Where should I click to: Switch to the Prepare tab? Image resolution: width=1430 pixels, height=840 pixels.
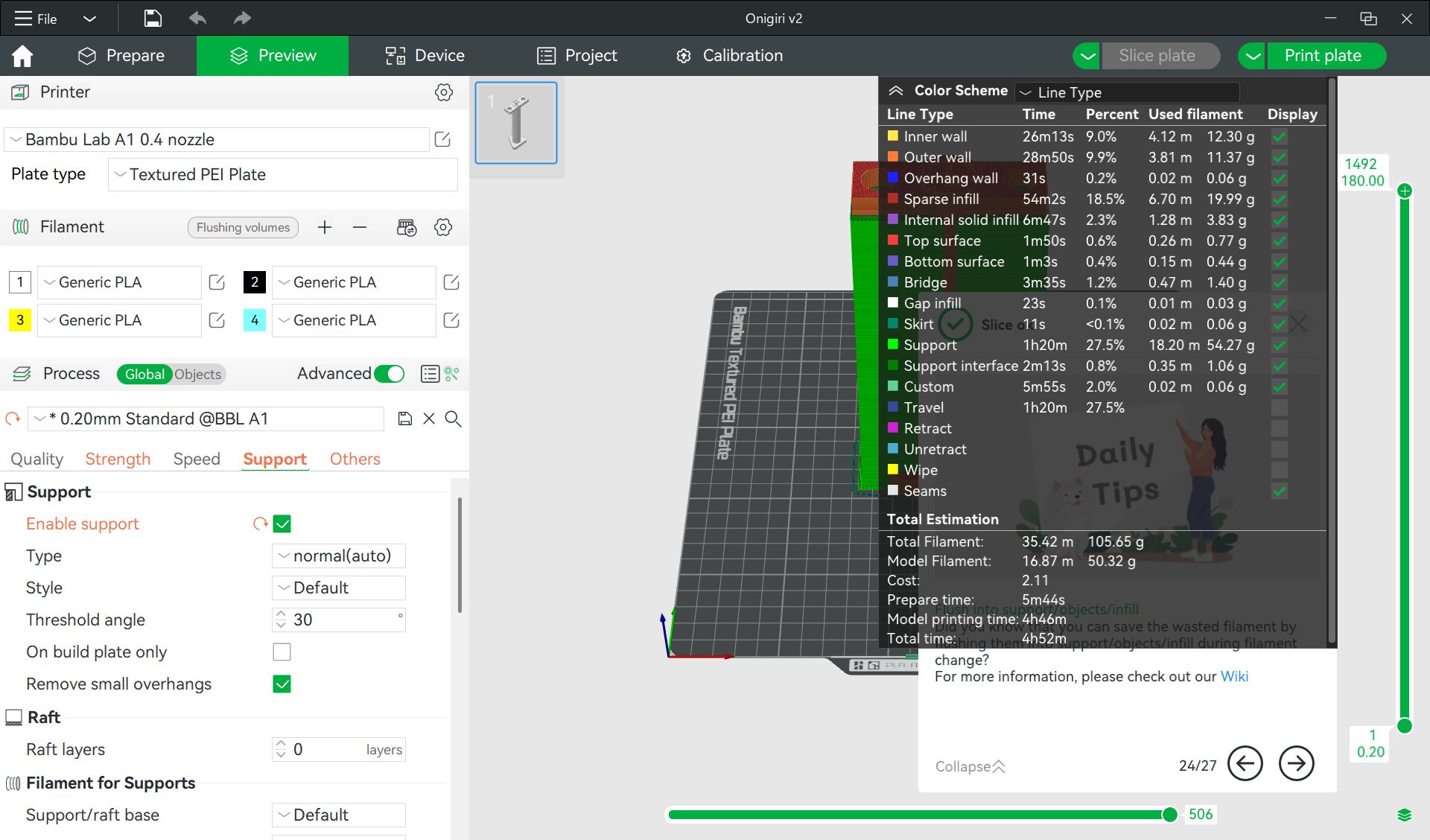[x=121, y=56]
